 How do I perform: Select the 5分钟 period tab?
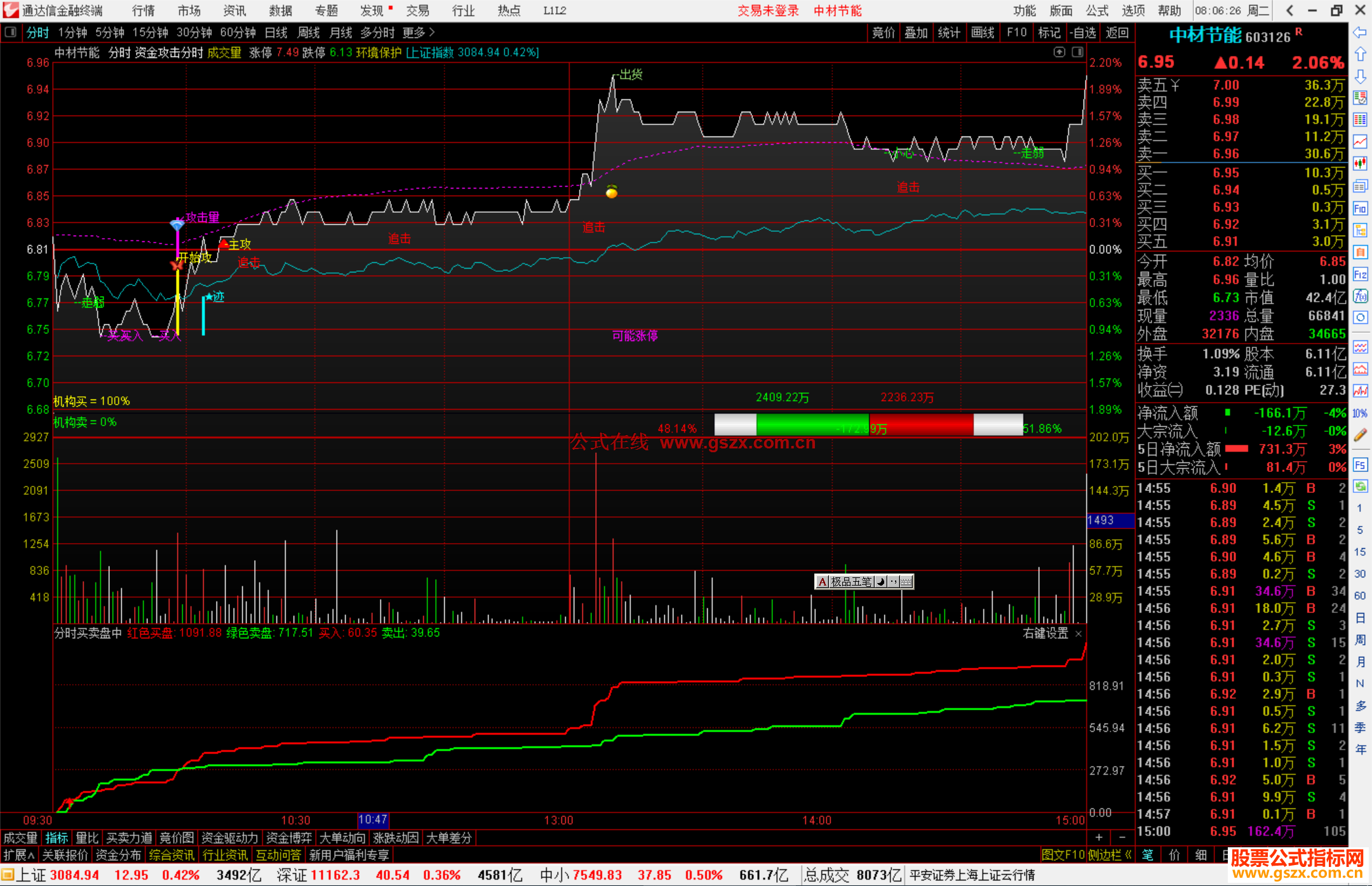(110, 32)
